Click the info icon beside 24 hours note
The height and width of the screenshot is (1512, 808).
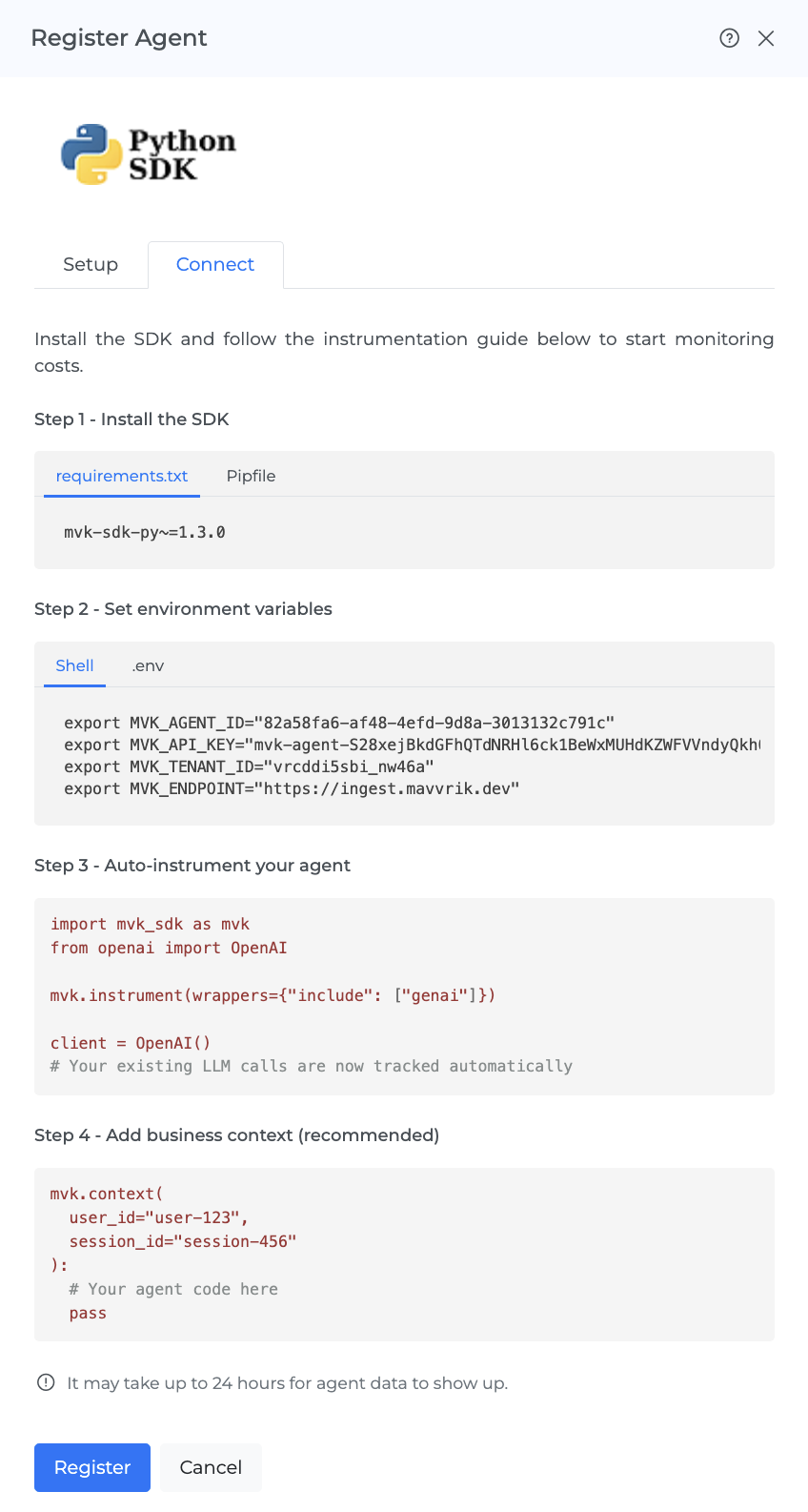click(x=46, y=1382)
